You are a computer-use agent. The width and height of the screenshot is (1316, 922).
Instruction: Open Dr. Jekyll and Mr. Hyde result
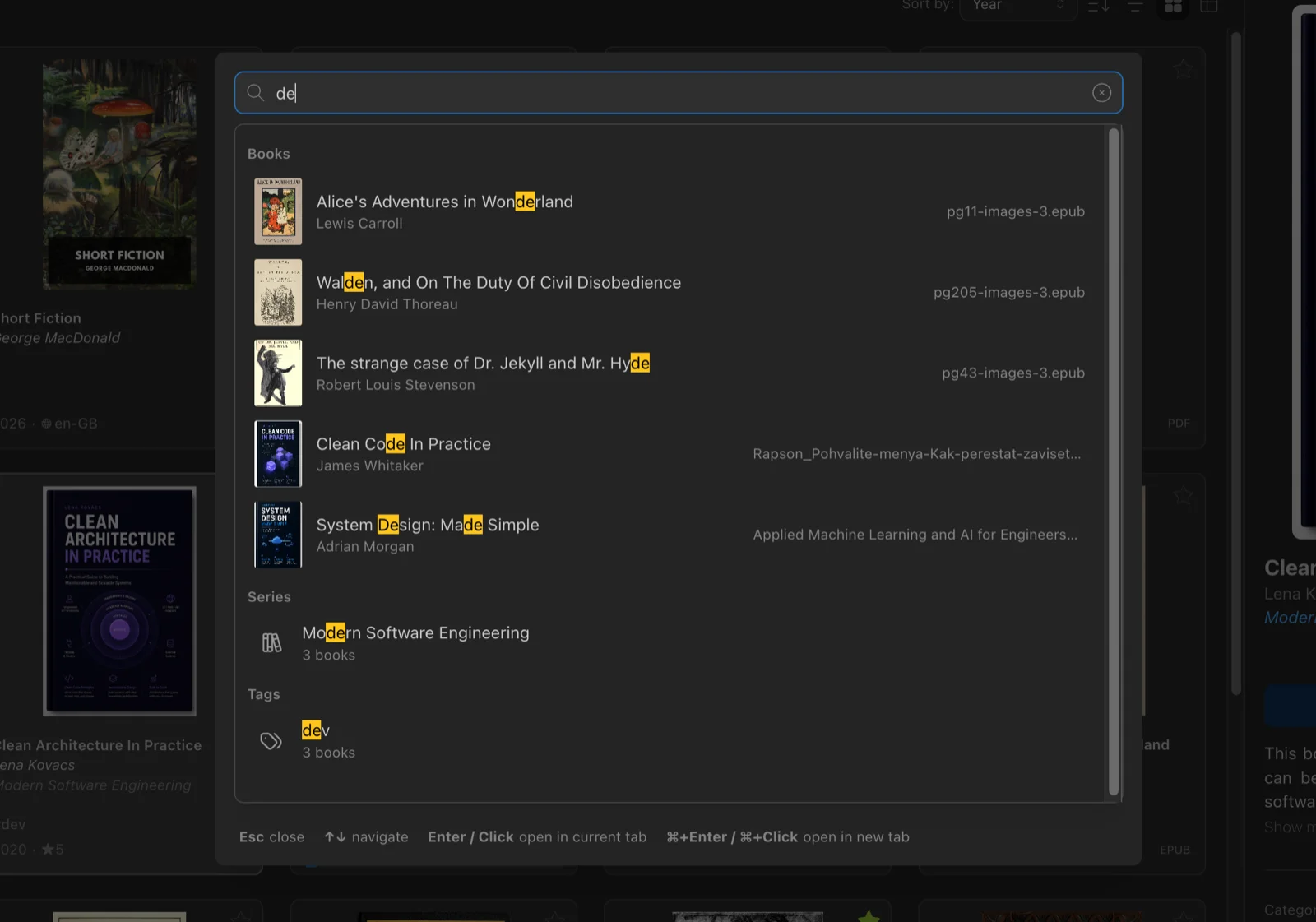tap(670, 373)
